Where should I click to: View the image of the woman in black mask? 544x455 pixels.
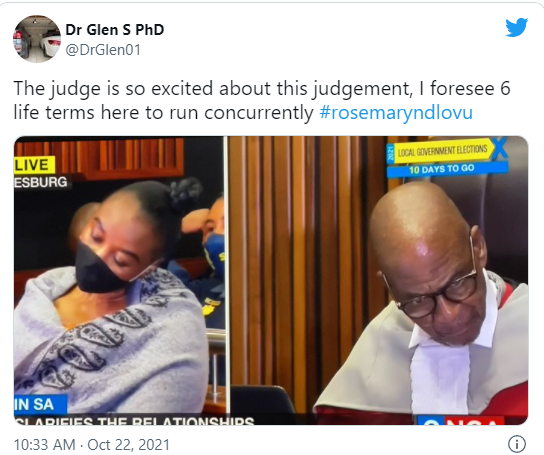point(119,280)
